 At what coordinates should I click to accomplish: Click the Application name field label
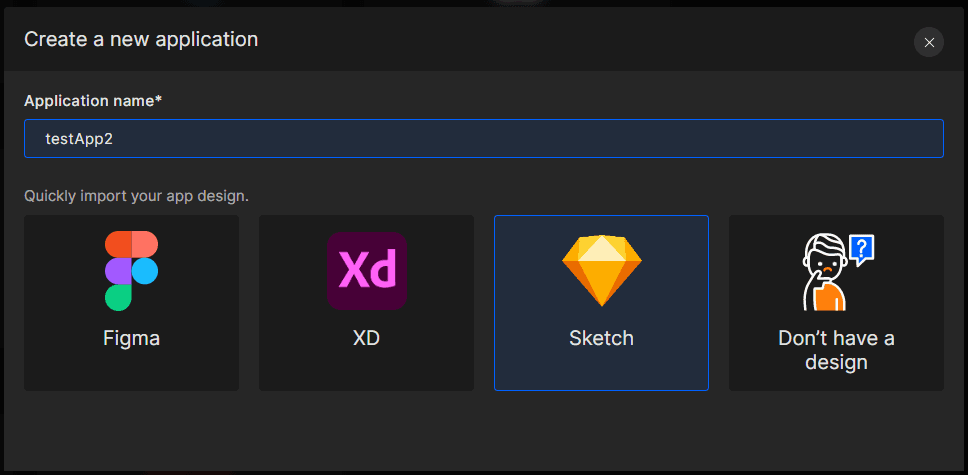pyautogui.click(x=93, y=101)
